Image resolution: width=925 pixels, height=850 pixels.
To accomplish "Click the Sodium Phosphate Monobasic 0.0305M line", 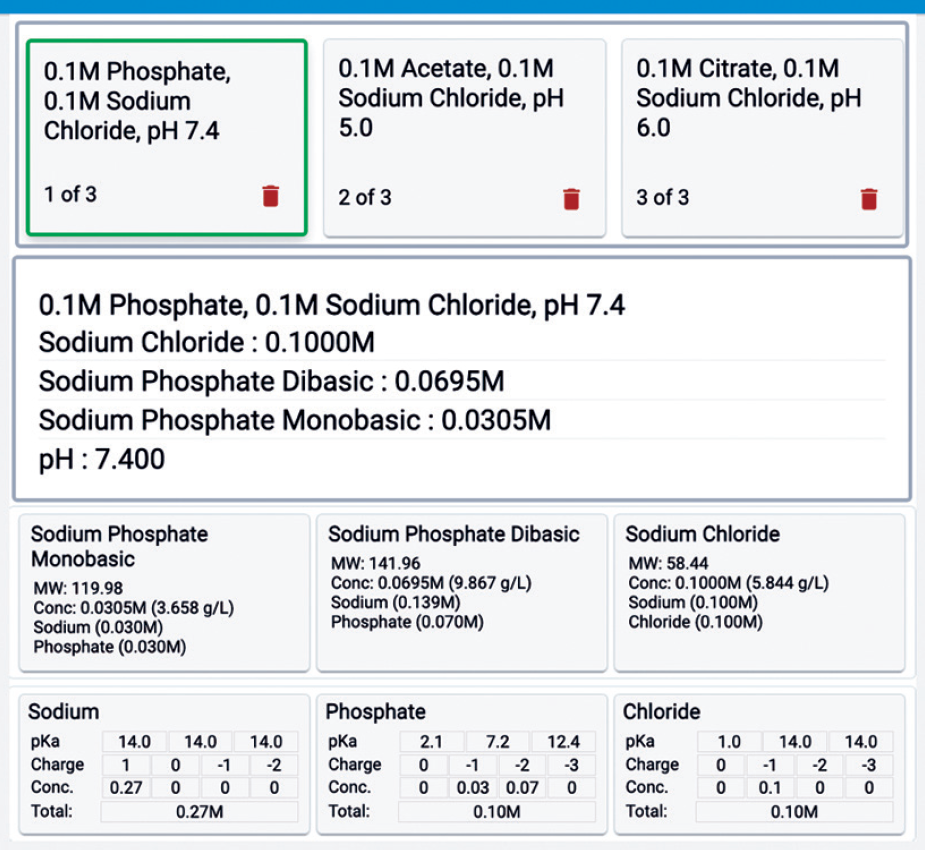I will point(294,420).
